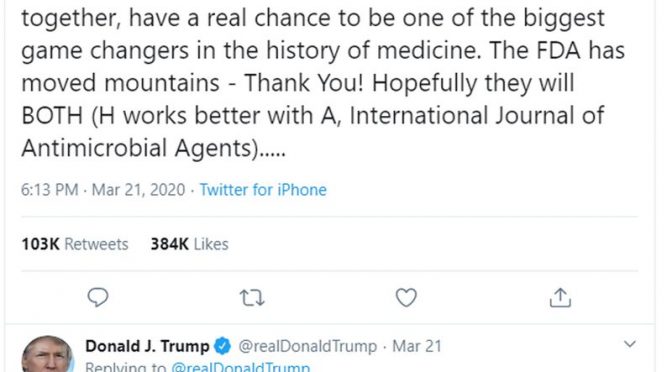
Task: Click the Trump profile avatar thumbnail
Action: click(x=47, y=354)
